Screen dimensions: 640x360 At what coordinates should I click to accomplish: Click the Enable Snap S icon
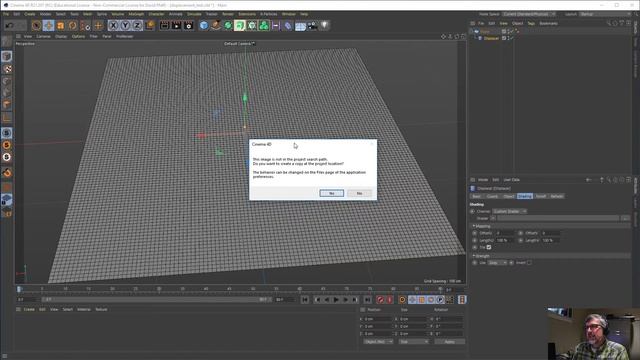tap(7, 133)
